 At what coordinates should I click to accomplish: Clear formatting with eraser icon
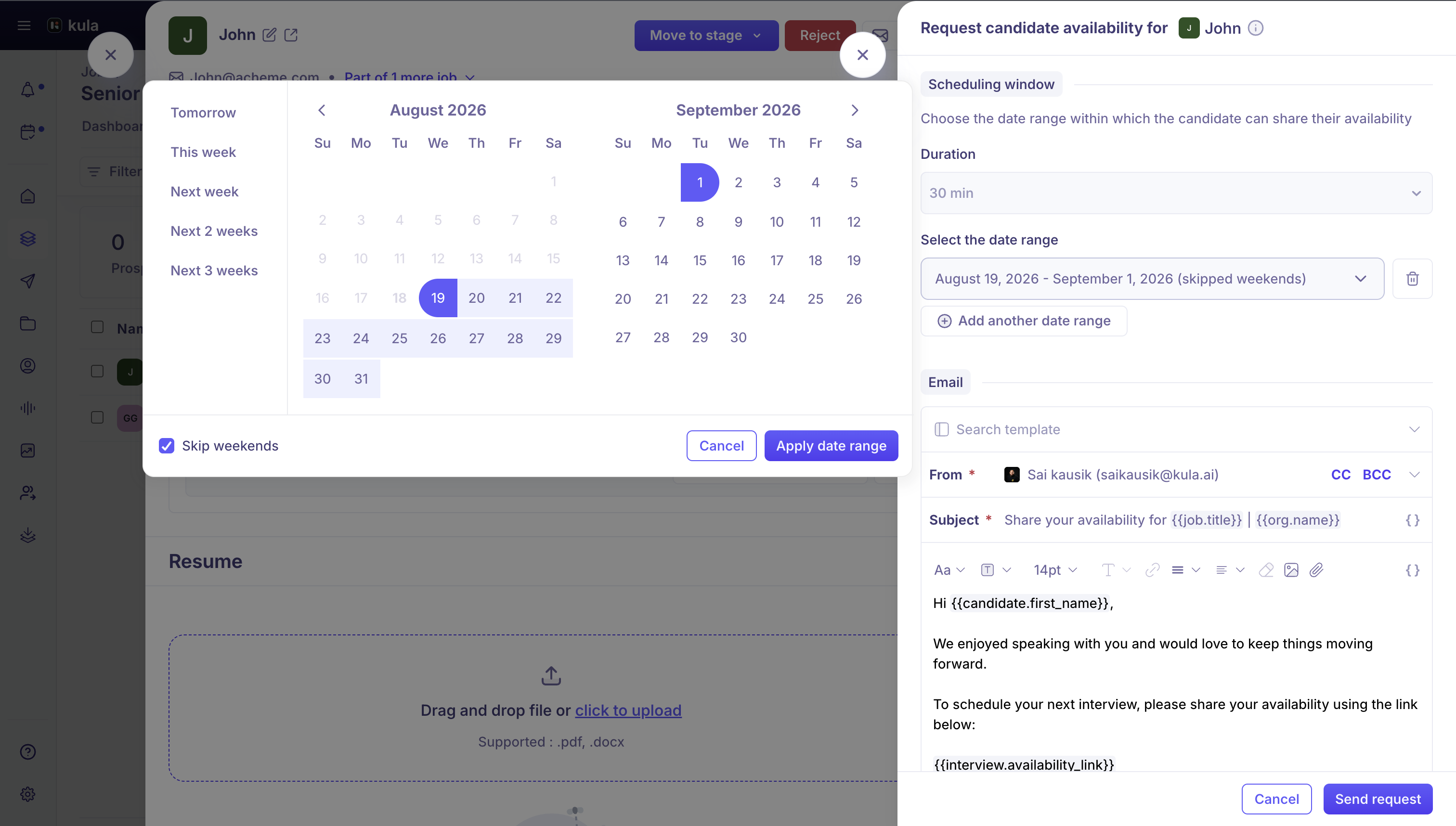click(1266, 569)
